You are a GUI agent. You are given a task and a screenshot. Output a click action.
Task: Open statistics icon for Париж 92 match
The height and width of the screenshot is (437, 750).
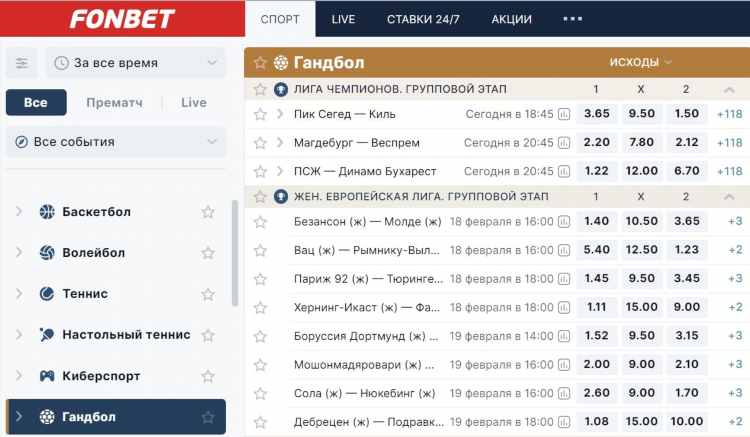564,279
